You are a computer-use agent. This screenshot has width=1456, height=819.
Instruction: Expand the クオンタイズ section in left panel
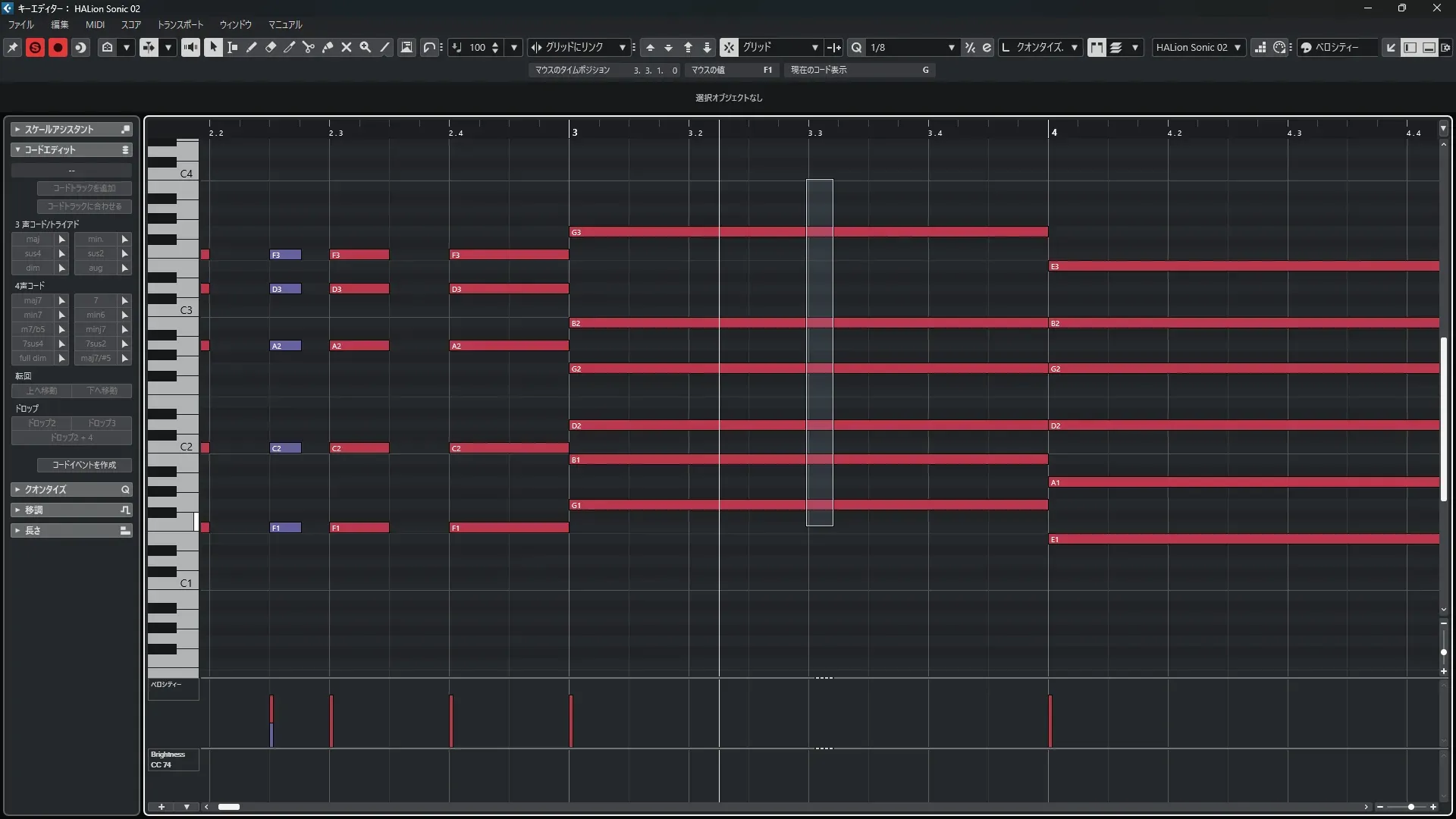coord(71,489)
